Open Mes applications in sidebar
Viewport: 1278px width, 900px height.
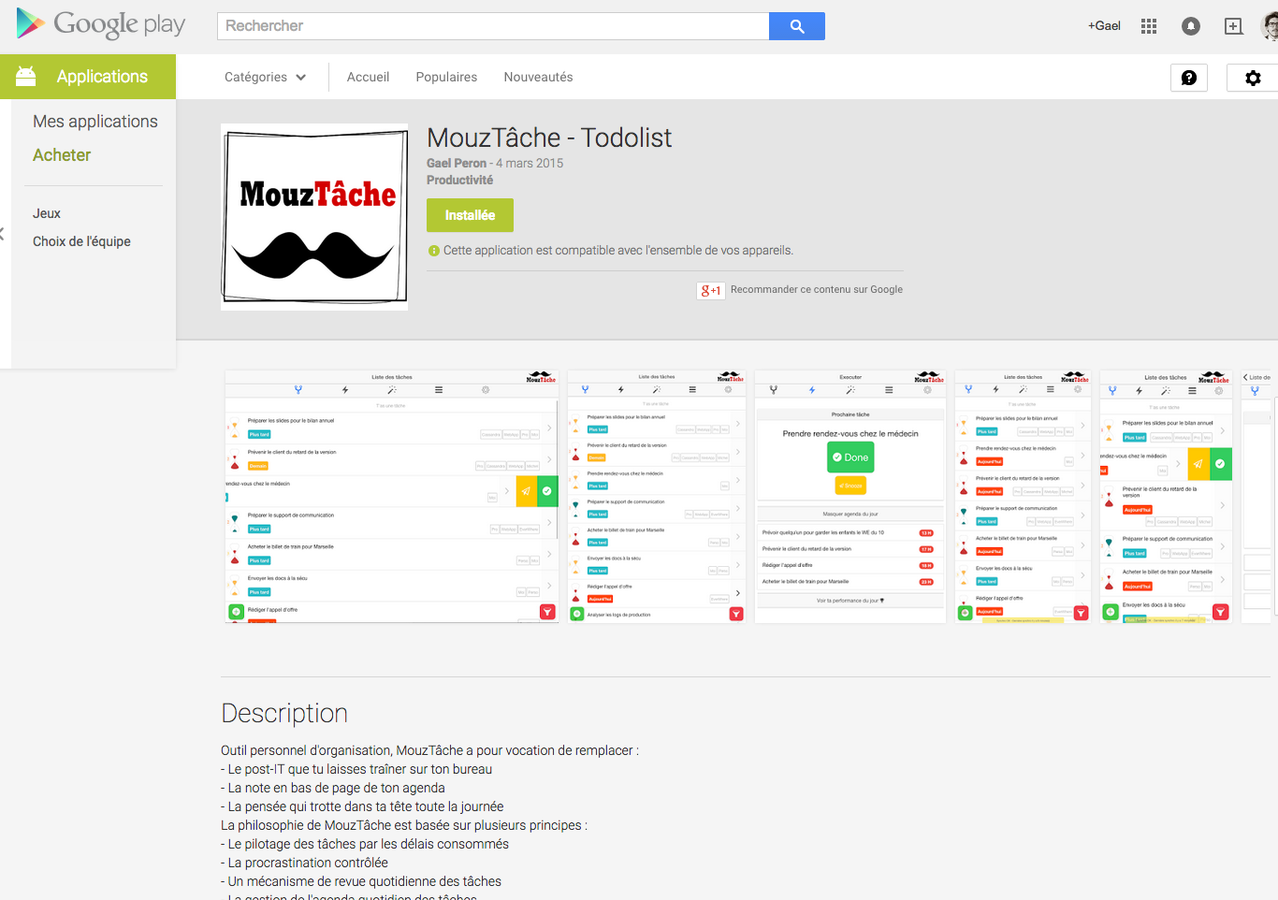[95, 121]
